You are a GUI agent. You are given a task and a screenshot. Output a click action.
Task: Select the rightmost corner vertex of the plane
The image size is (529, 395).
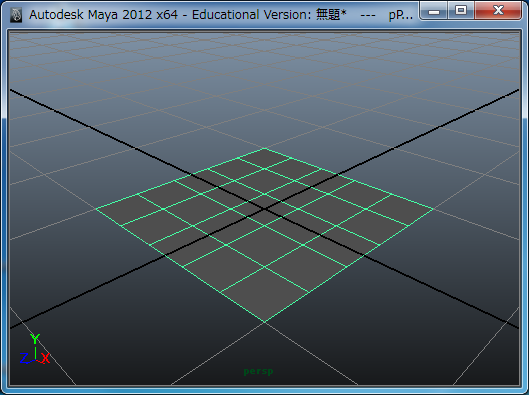click(x=433, y=209)
